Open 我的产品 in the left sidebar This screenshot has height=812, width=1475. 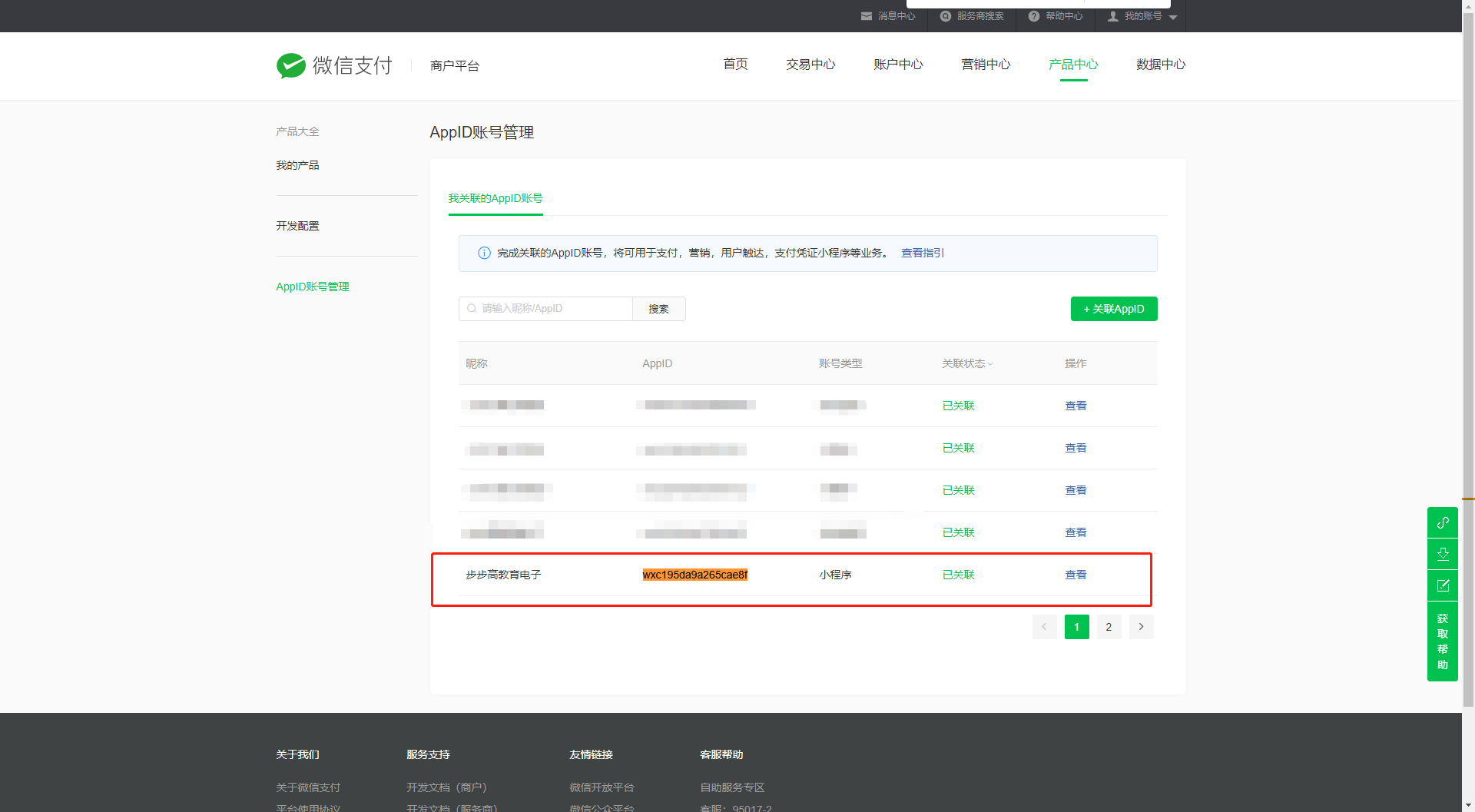(297, 165)
